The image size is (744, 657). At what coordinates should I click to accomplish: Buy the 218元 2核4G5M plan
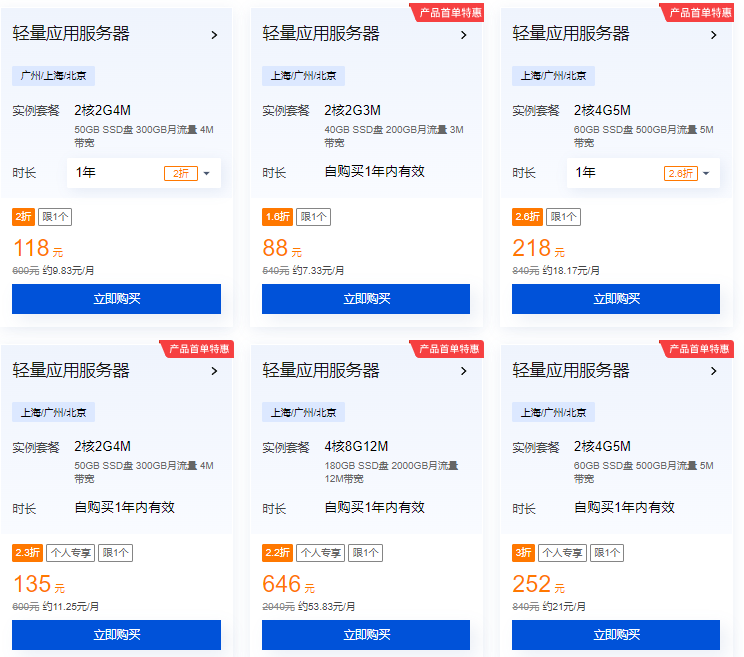tap(616, 299)
